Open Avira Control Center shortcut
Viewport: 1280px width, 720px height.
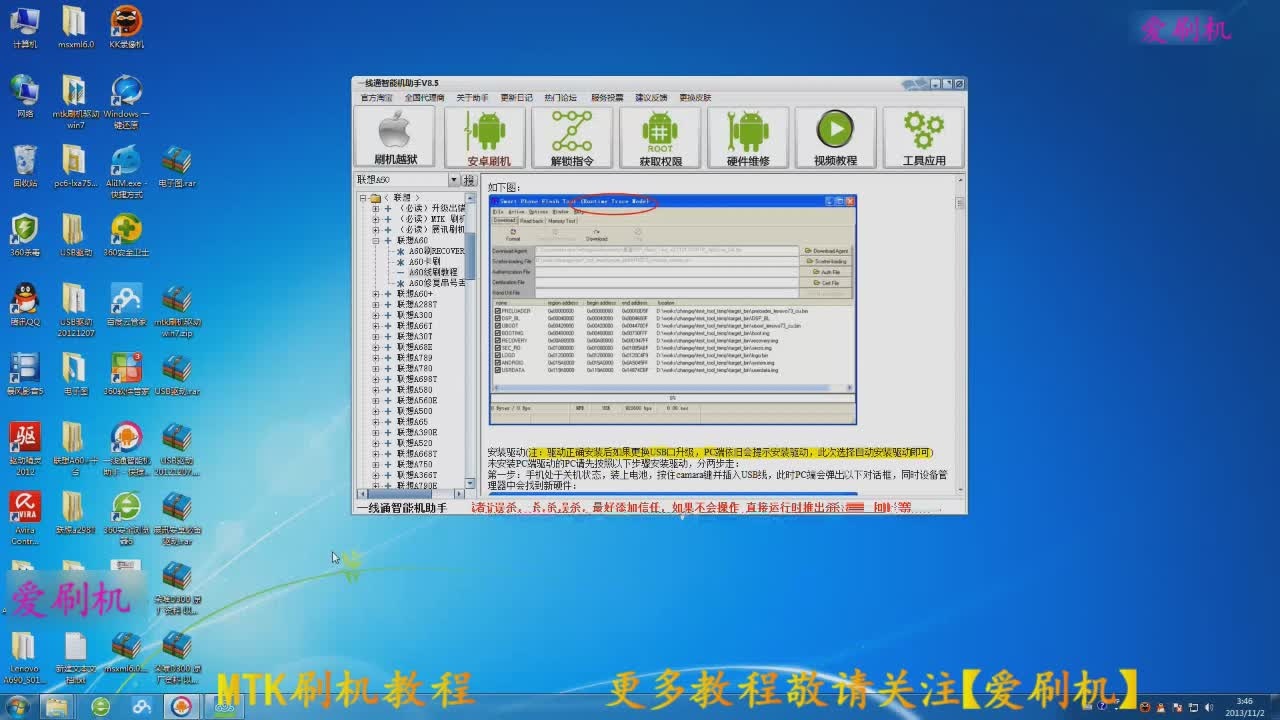coord(25,518)
